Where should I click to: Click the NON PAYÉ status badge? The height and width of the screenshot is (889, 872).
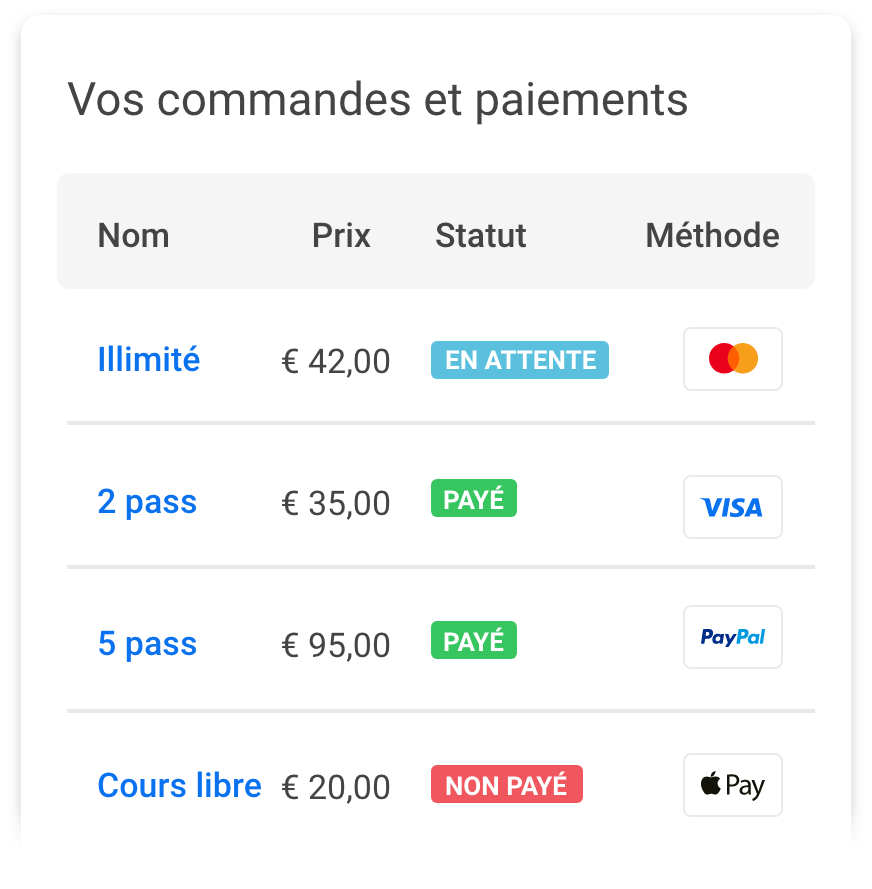[x=506, y=785]
